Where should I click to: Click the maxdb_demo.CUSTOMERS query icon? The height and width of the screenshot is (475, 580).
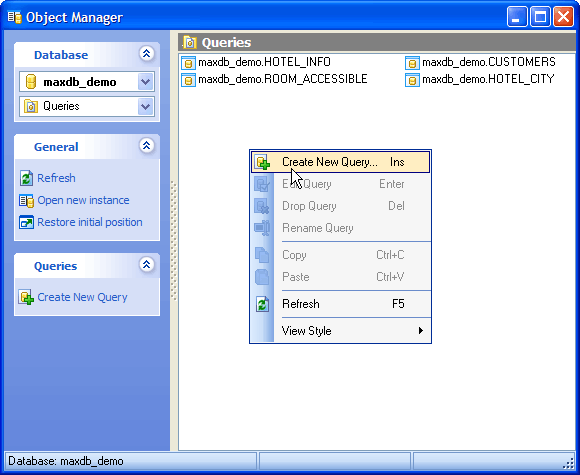(412, 63)
